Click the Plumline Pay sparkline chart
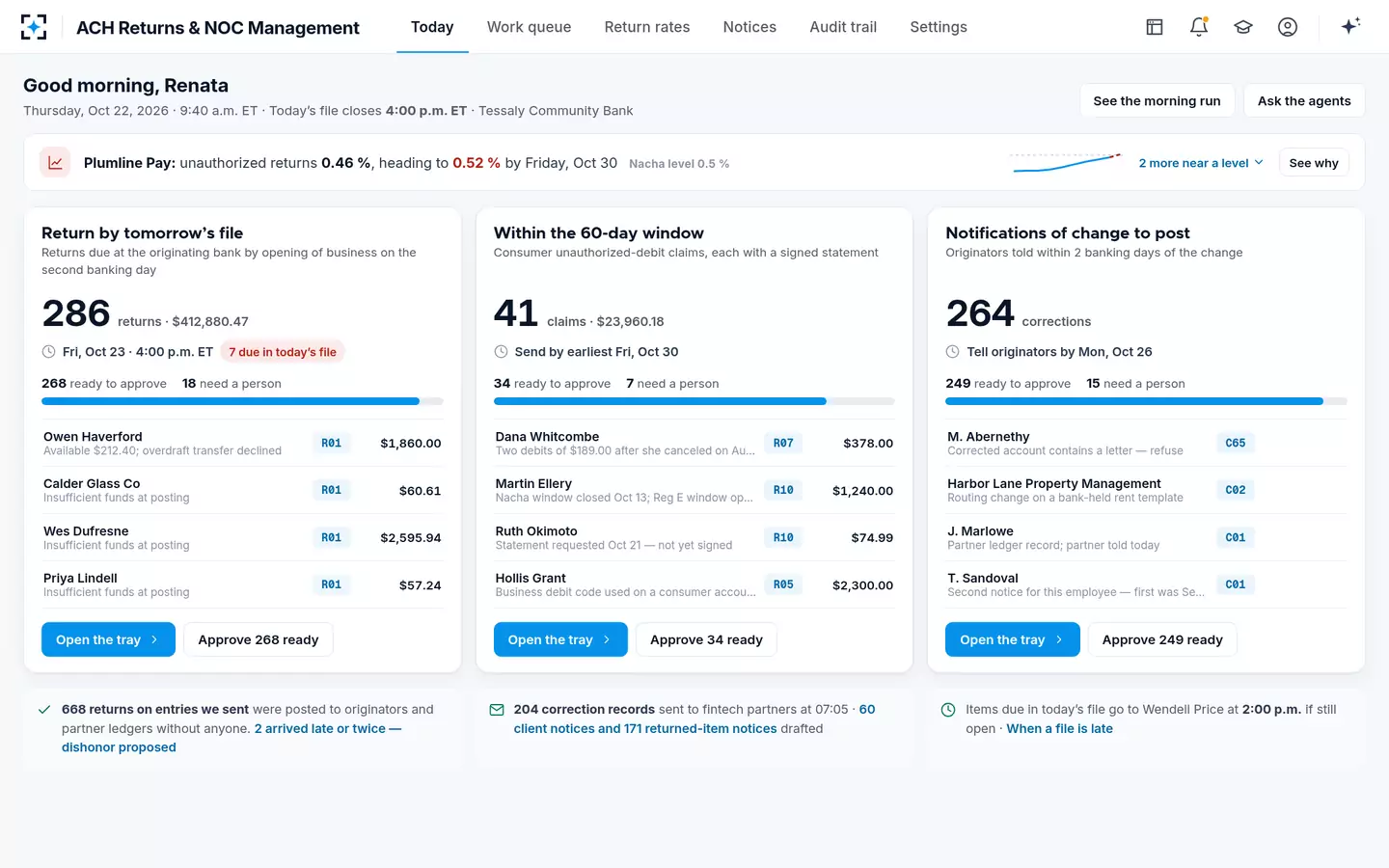This screenshot has height=868, width=1389. [x=1066, y=163]
